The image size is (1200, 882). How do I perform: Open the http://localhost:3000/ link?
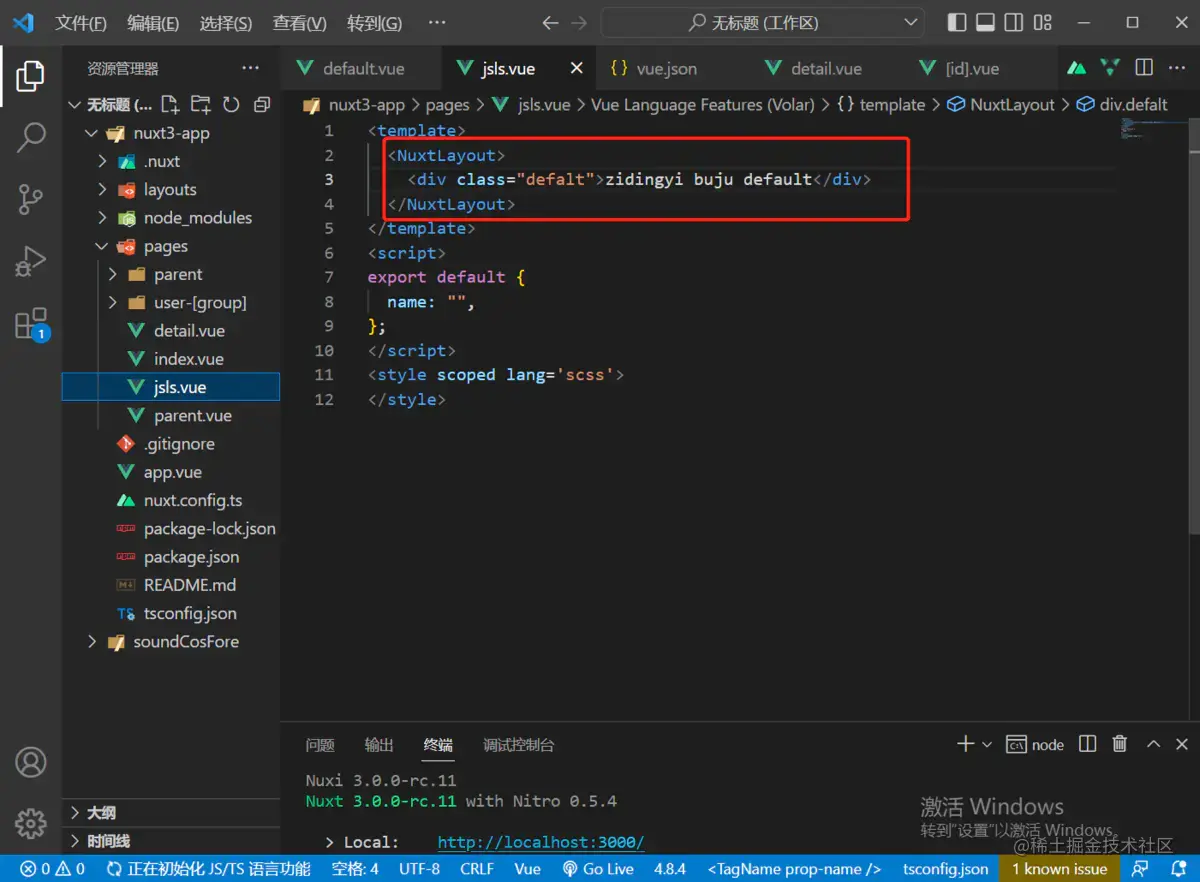[x=540, y=842]
